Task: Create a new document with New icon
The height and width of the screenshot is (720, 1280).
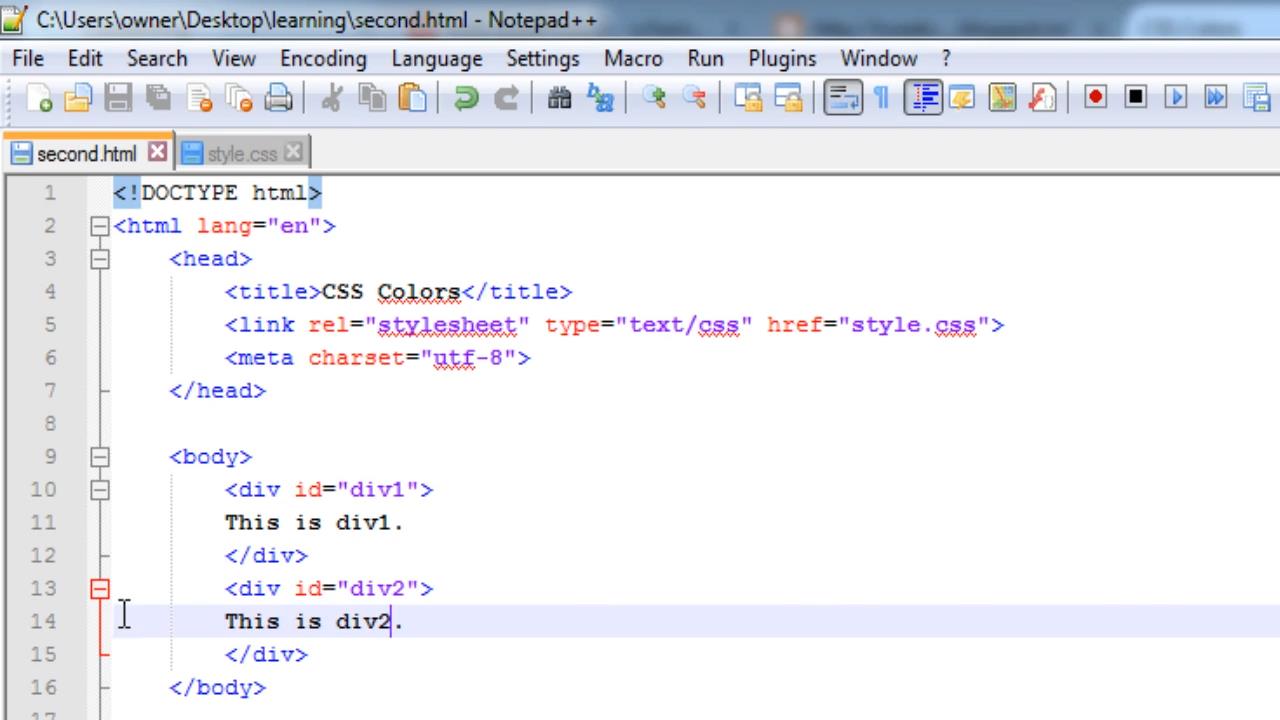Action: pos(40,97)
